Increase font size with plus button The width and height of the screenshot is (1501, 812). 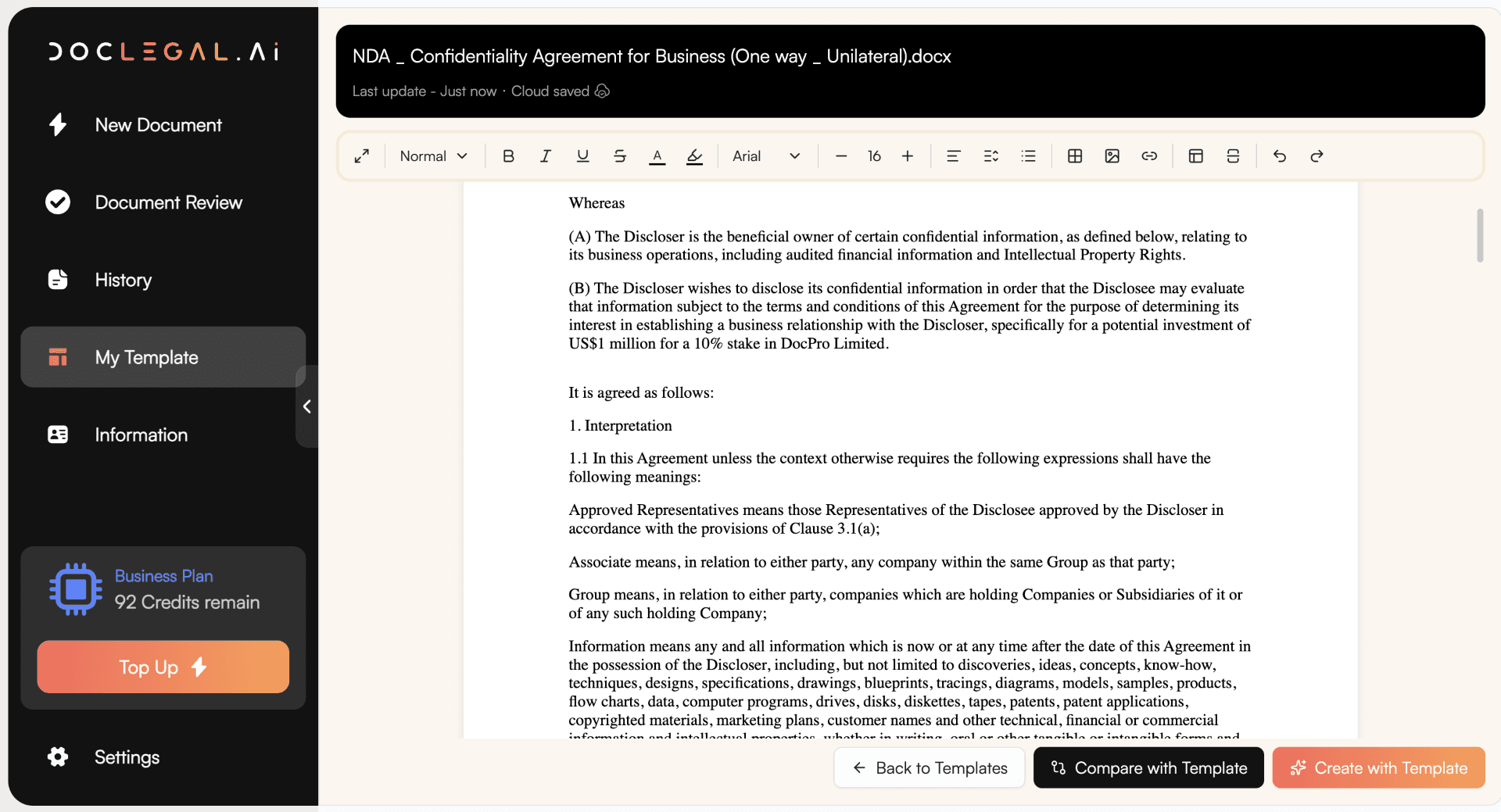pos(908,156)
